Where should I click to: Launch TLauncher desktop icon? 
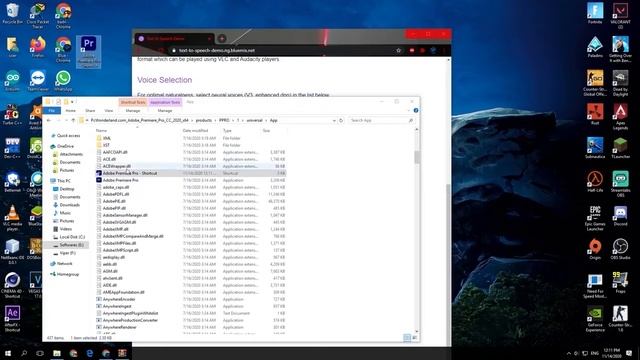(620, 148)
